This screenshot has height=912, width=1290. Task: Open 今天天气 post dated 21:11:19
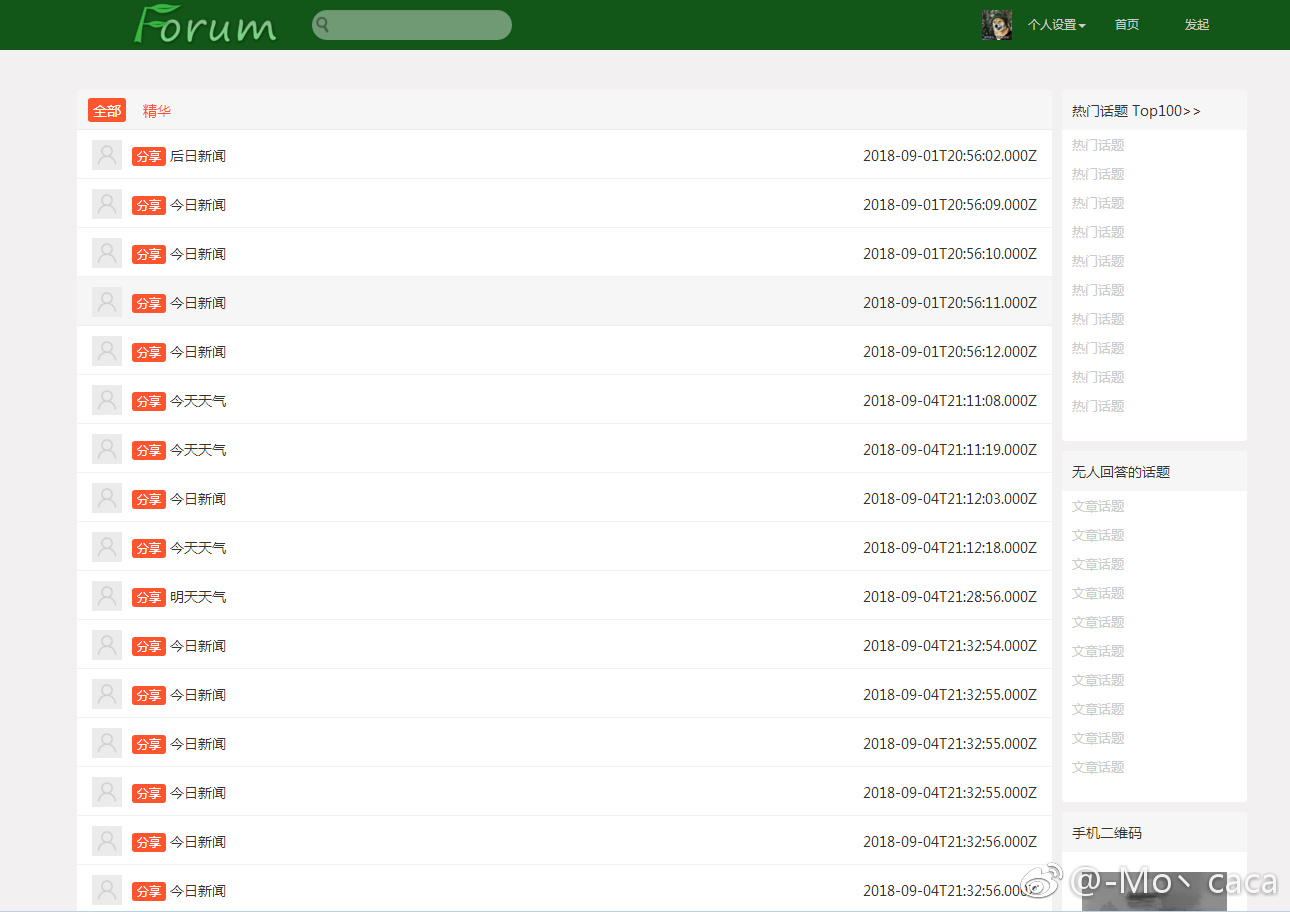tap(198, 450)
